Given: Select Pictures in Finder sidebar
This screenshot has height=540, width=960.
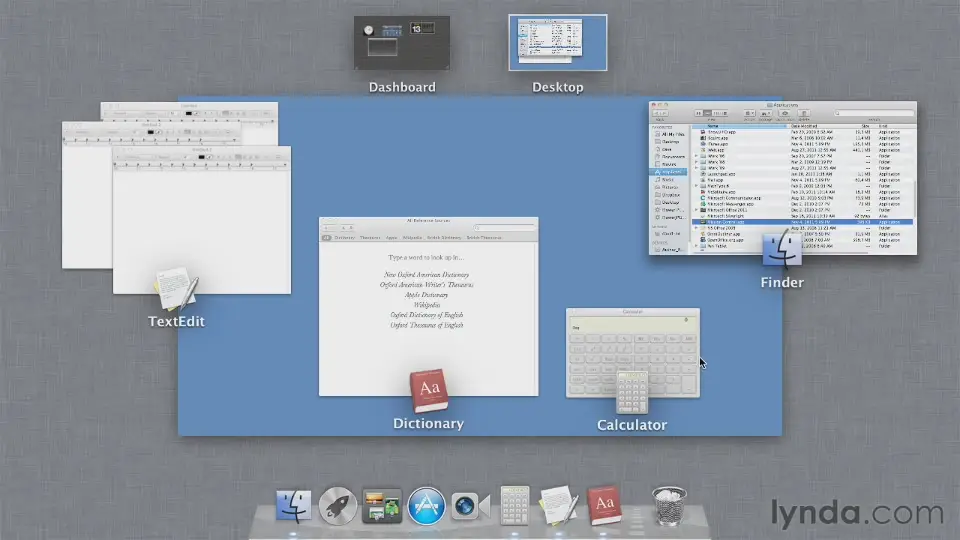Looking at the screenshot, I should (x=669, y=187).
